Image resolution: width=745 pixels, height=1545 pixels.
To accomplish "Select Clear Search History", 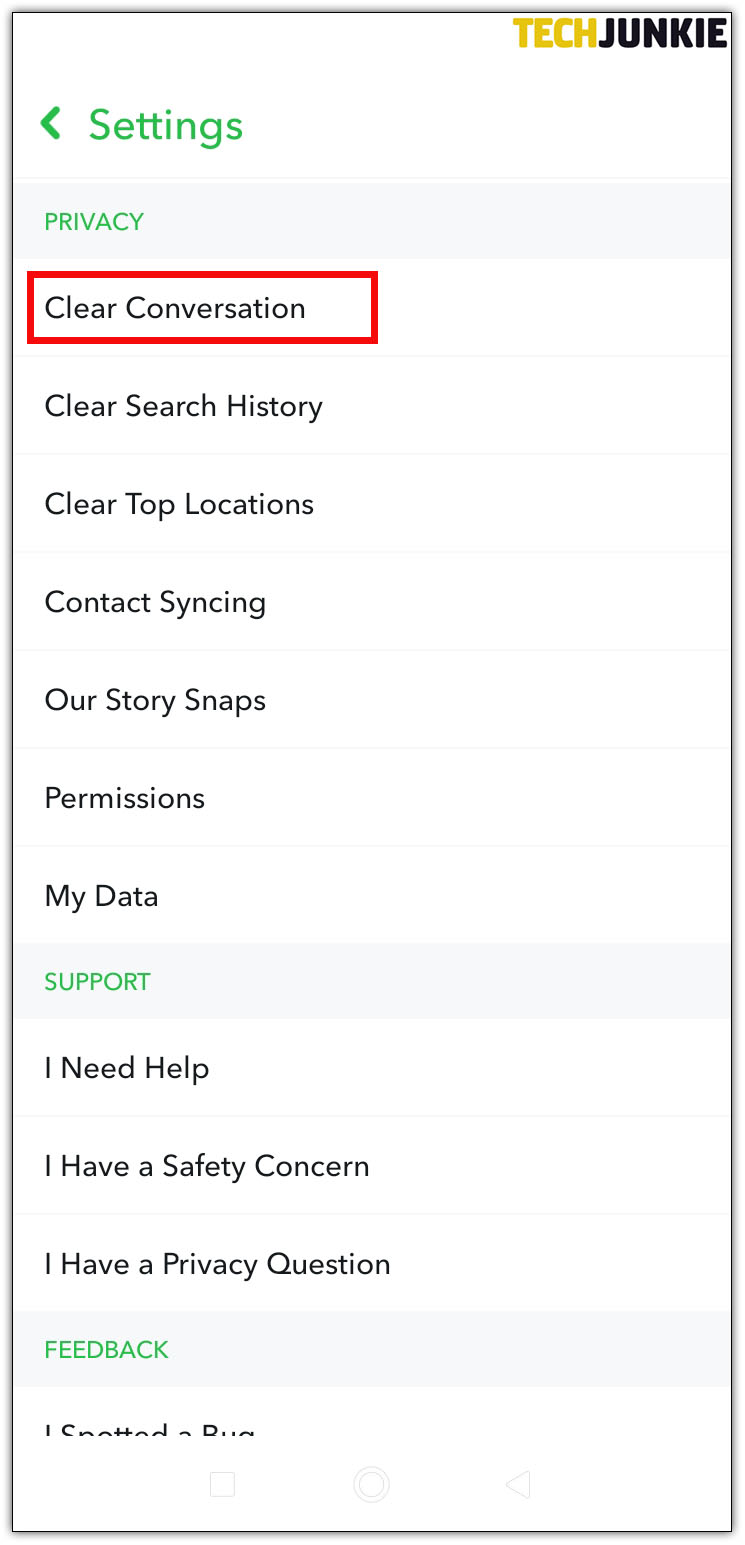I will click(x=184, y=406).
